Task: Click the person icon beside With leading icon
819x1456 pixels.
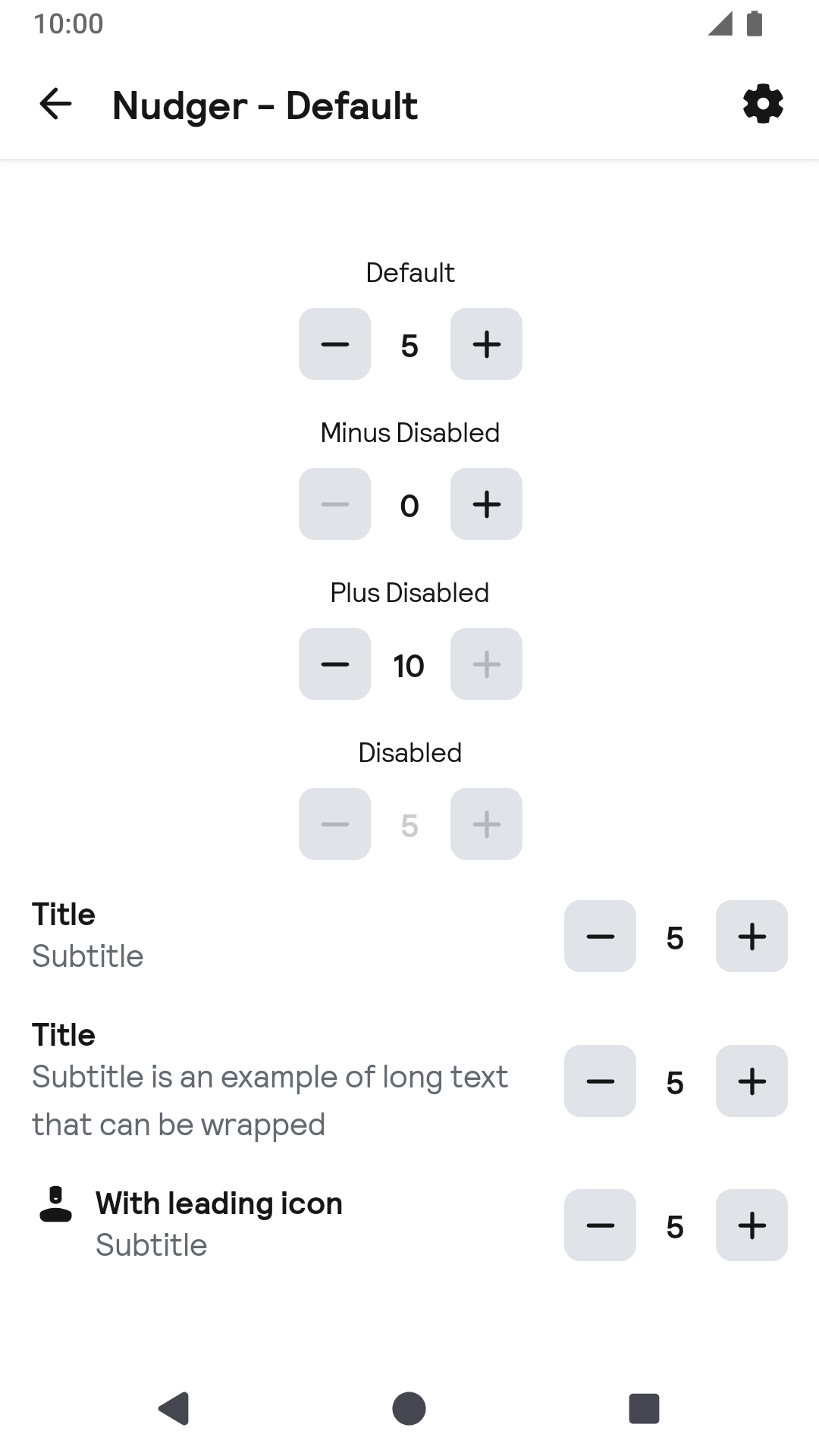Action: pos(55,1204)
